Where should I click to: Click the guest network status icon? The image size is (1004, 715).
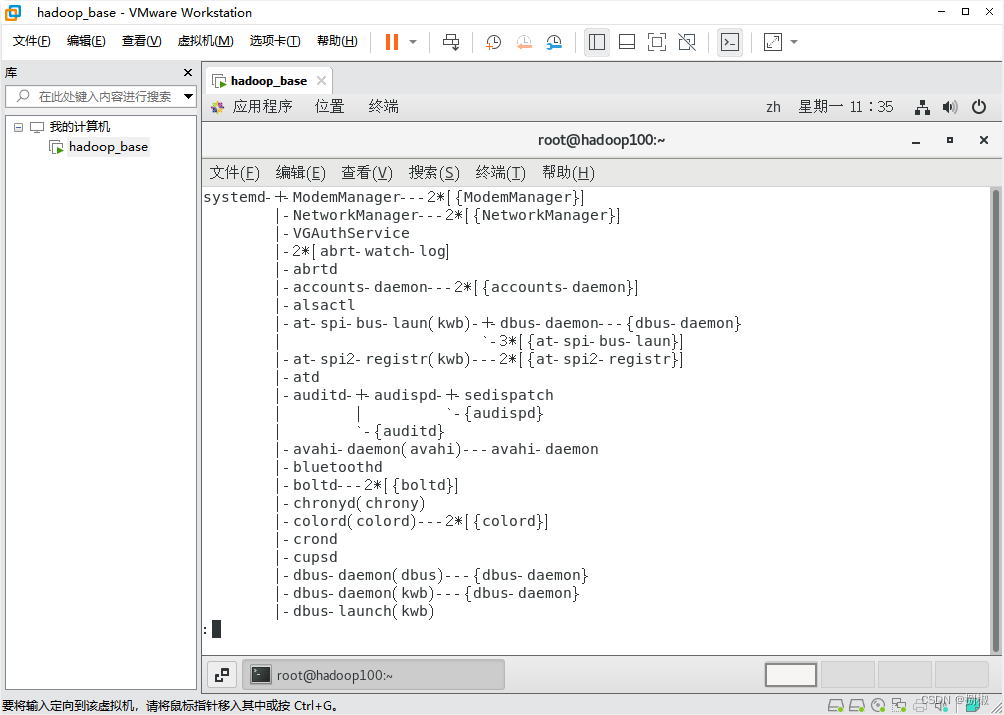point(922,107)
